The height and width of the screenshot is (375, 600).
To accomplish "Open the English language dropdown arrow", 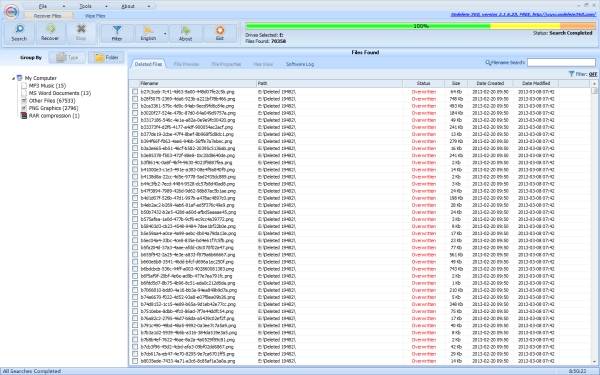I will (165, 34).
